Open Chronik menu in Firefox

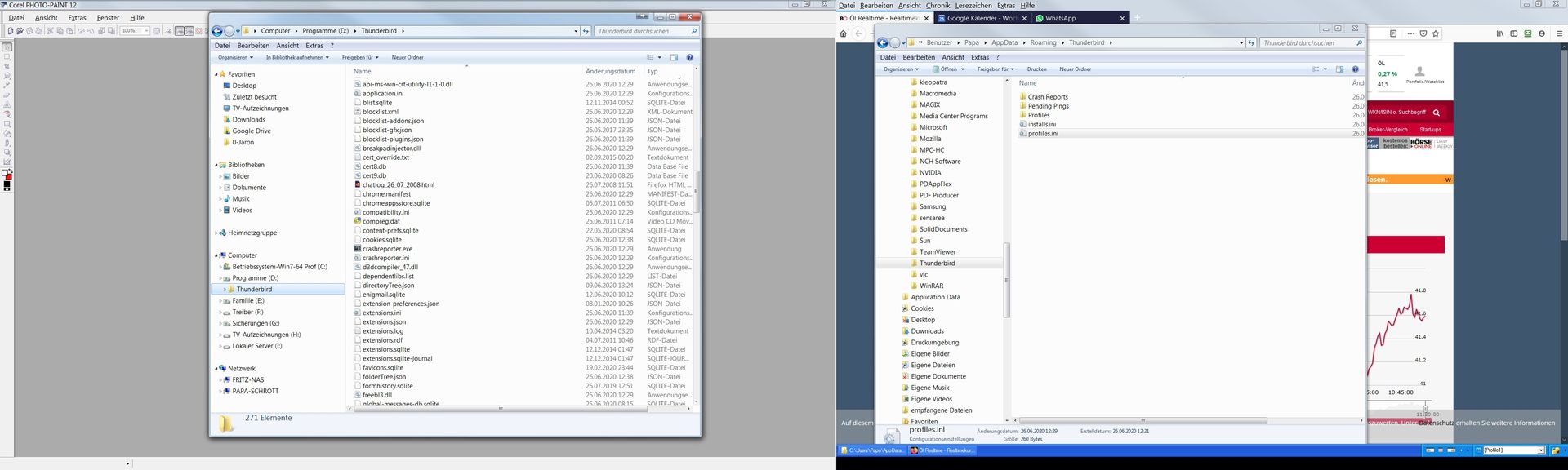click(x=938, y=5)
